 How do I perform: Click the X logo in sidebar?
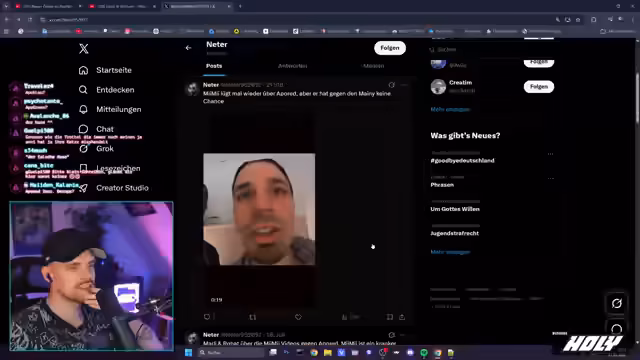click(x=84, y=49)
